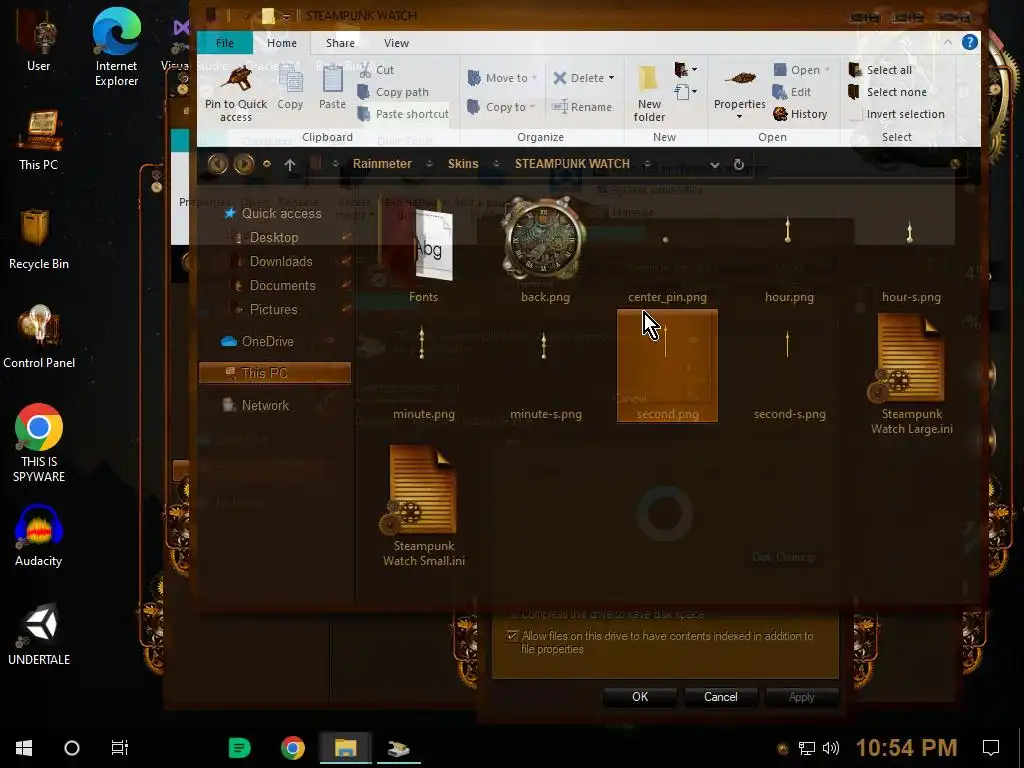1024x768 pixels.
Task: Open the Delete dropdown arrow
Action: 611,78
